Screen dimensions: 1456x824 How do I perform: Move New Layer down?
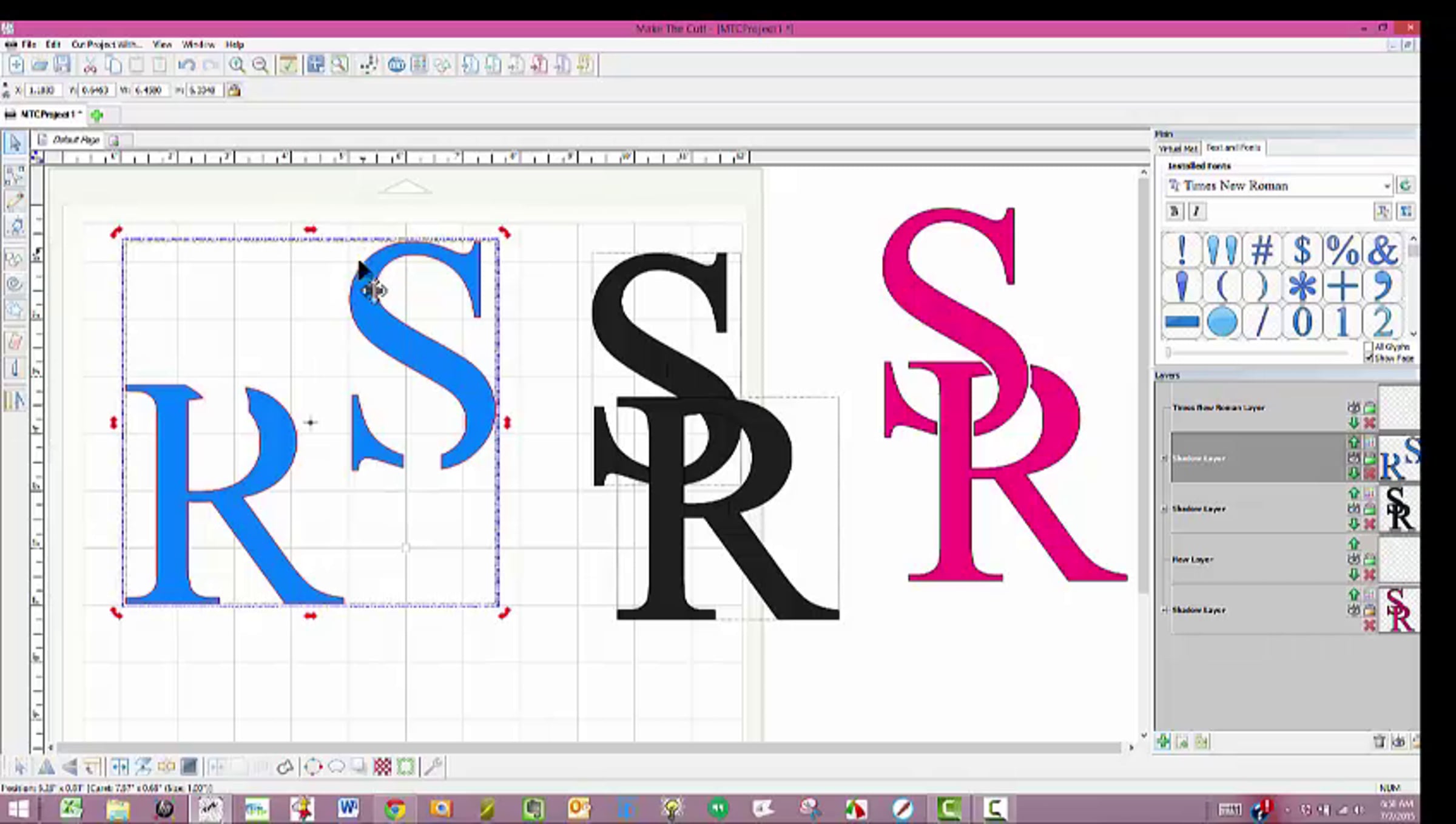pos(1353,574)
